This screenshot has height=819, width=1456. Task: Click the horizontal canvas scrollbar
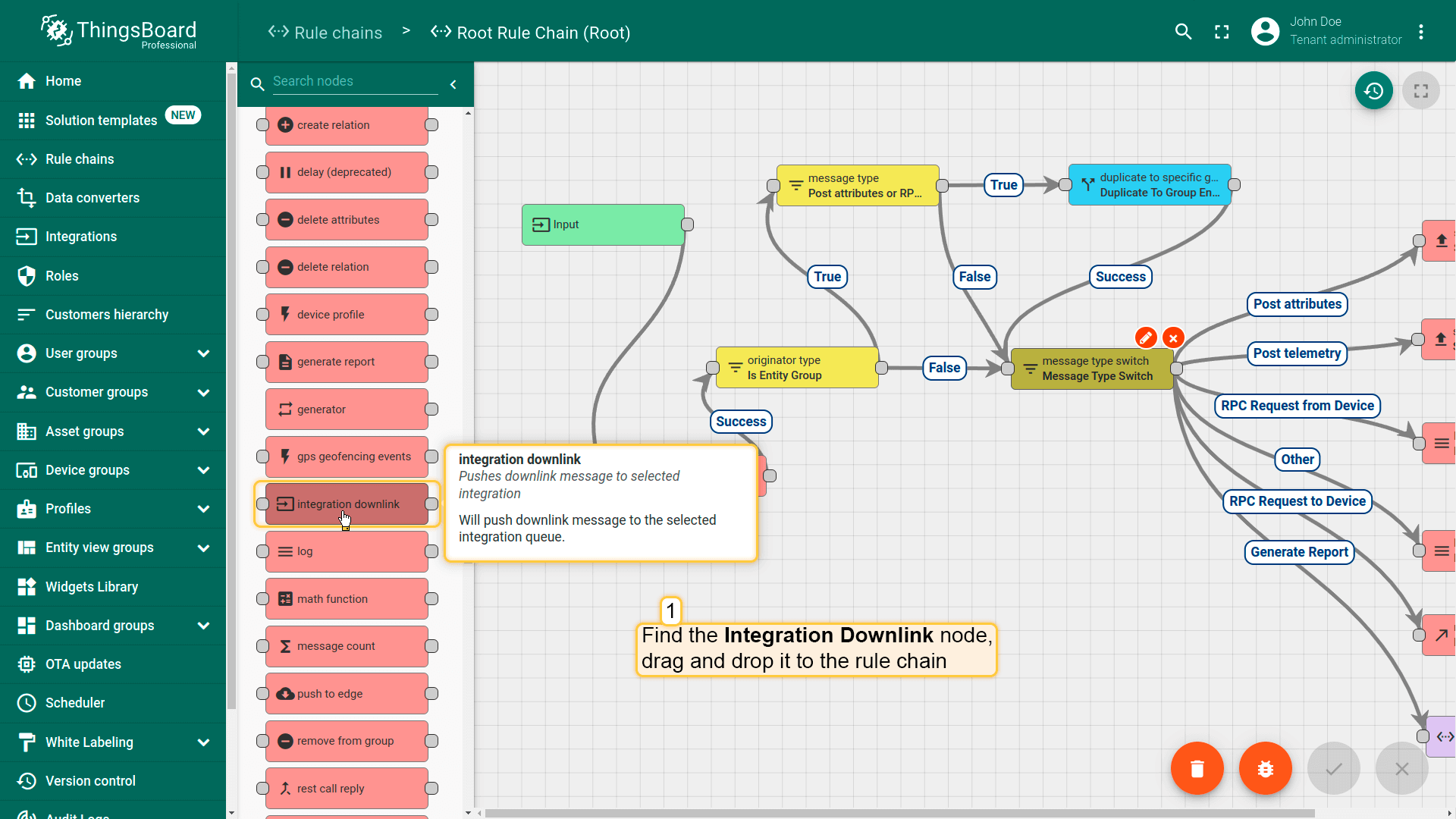[899, 813]
